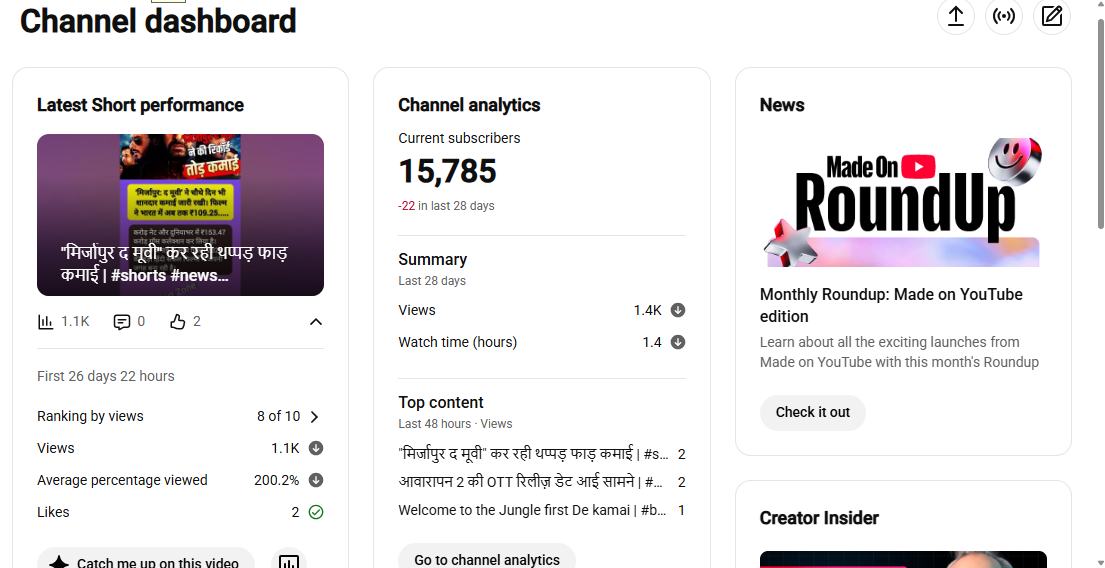
Task: Click the 15,785 subscribers count
Action: click(x=447, y=172)
